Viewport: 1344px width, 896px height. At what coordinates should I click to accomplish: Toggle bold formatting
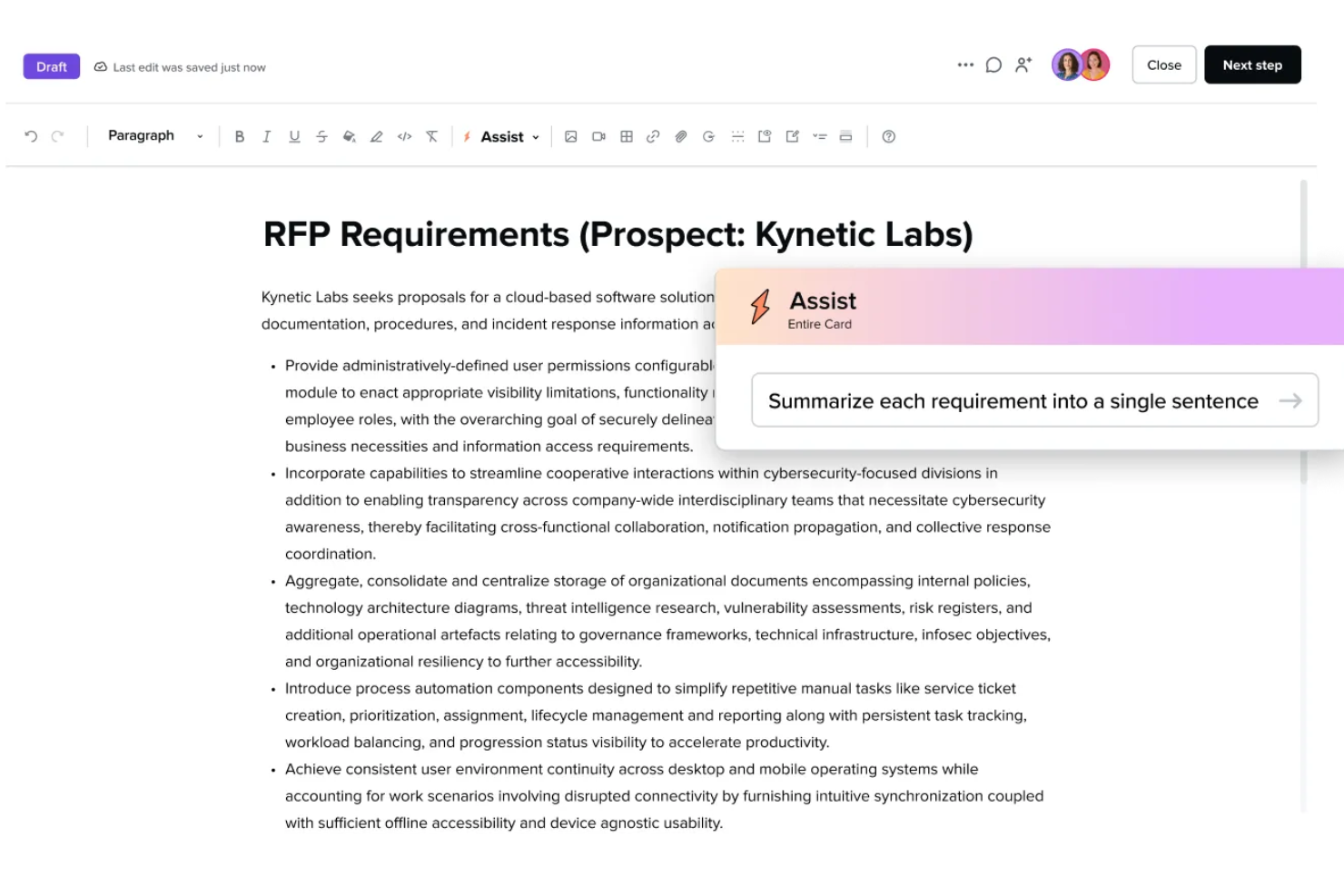239,136
